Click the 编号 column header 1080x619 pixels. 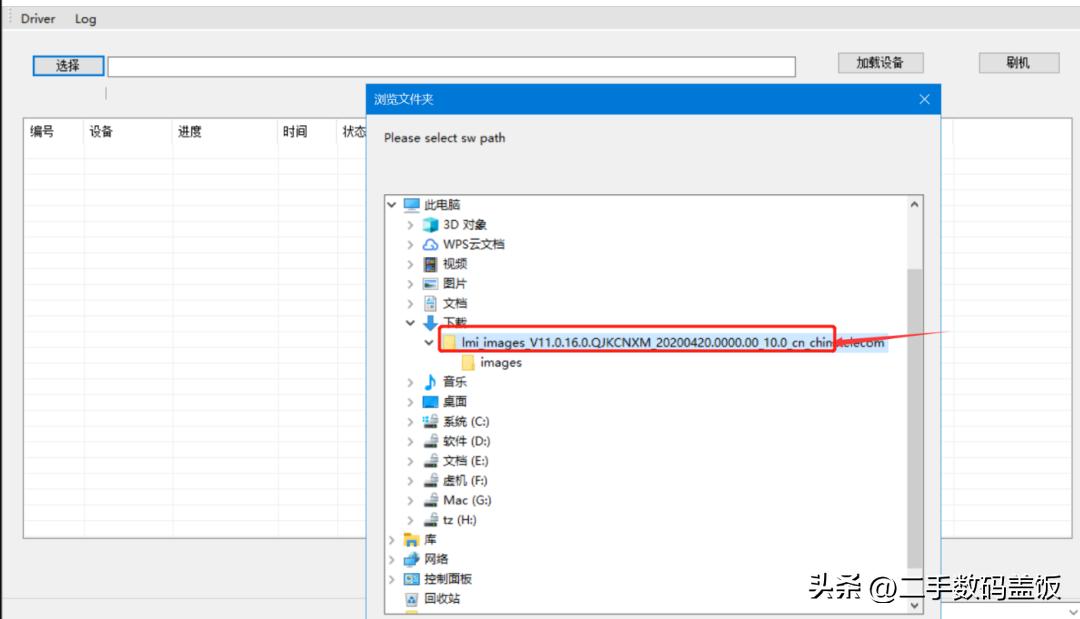click(42, 132)
